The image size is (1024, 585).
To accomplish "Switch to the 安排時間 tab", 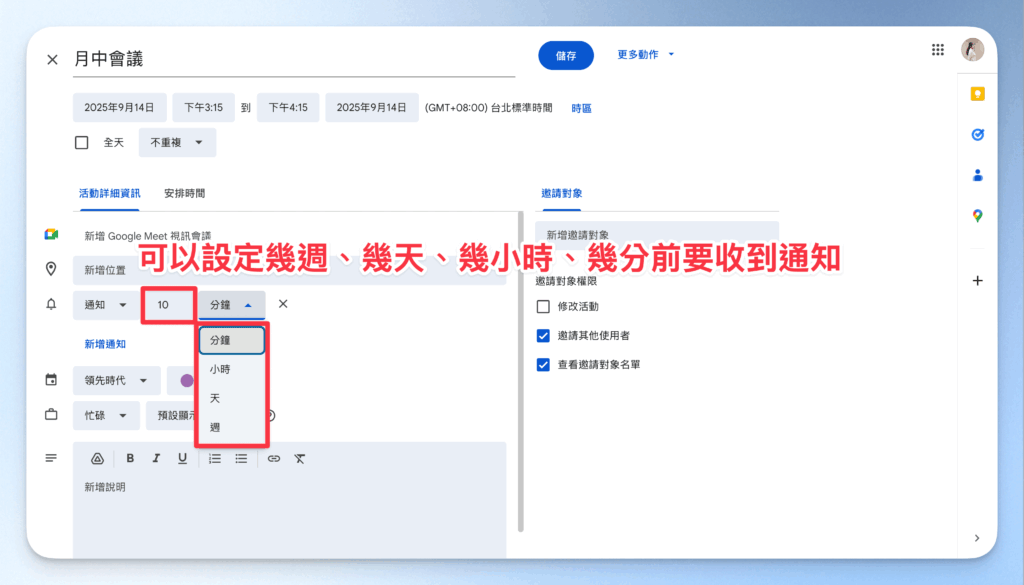I will point(185,193).
